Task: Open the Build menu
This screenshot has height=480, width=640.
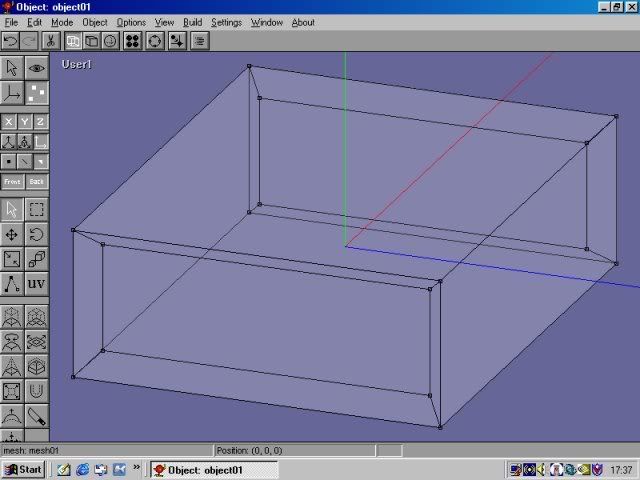Action: coord(192,22)
